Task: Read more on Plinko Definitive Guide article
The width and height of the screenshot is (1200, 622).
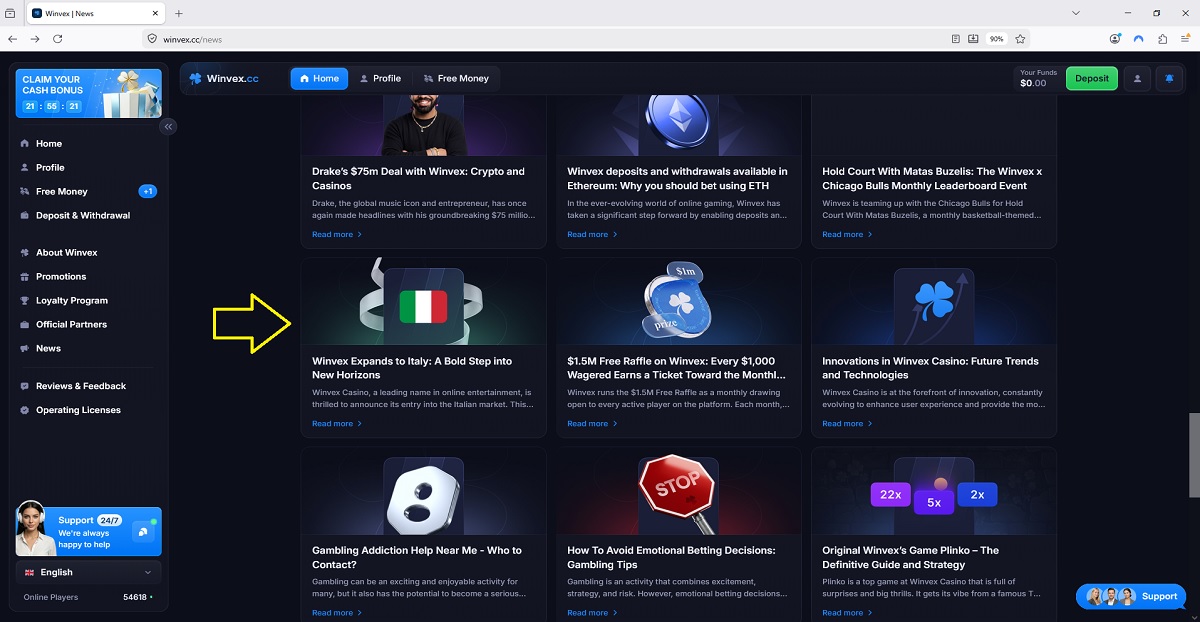Action: point(847,613)
